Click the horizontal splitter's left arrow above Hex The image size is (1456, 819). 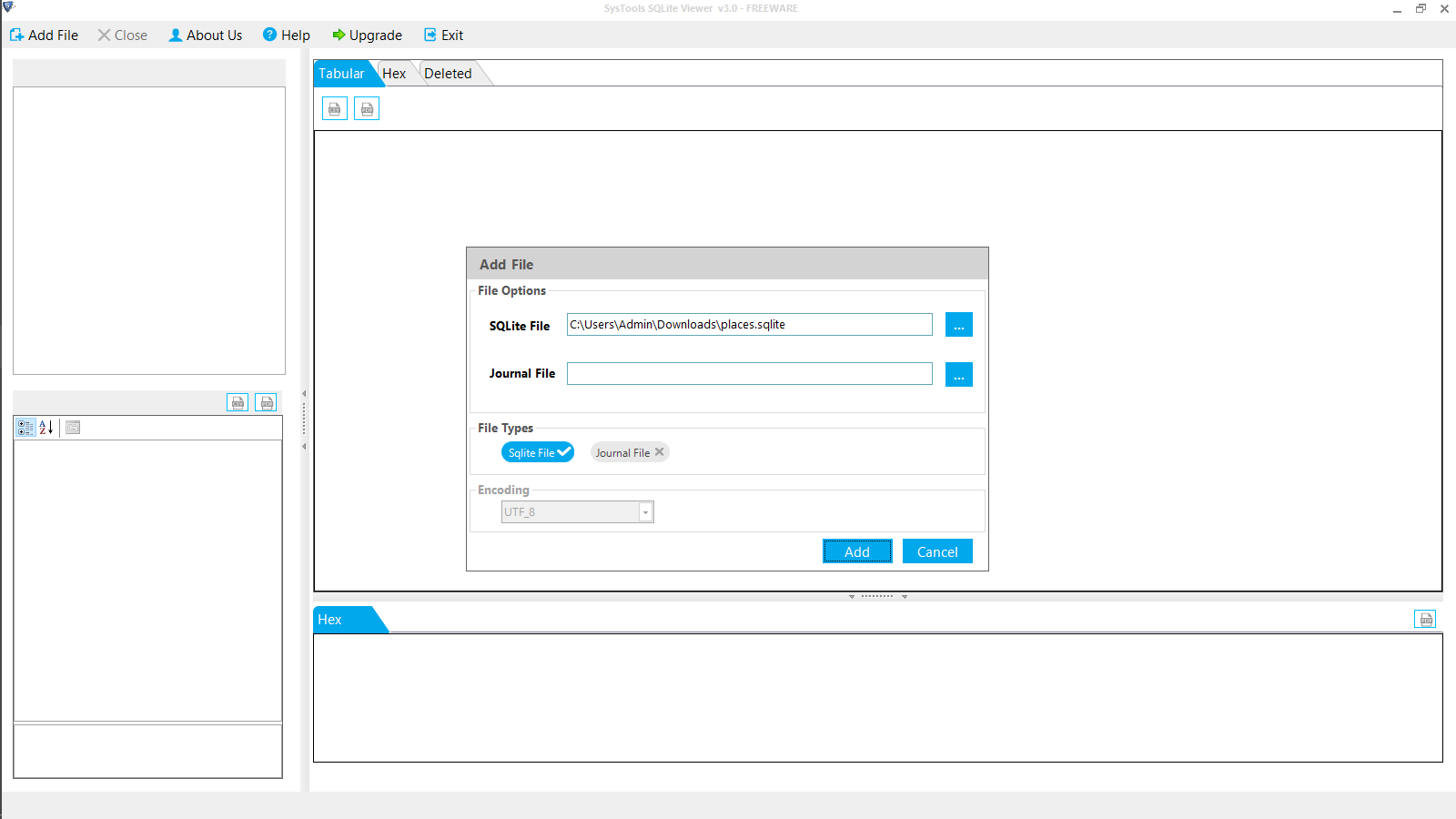click(x=852, y=597)
